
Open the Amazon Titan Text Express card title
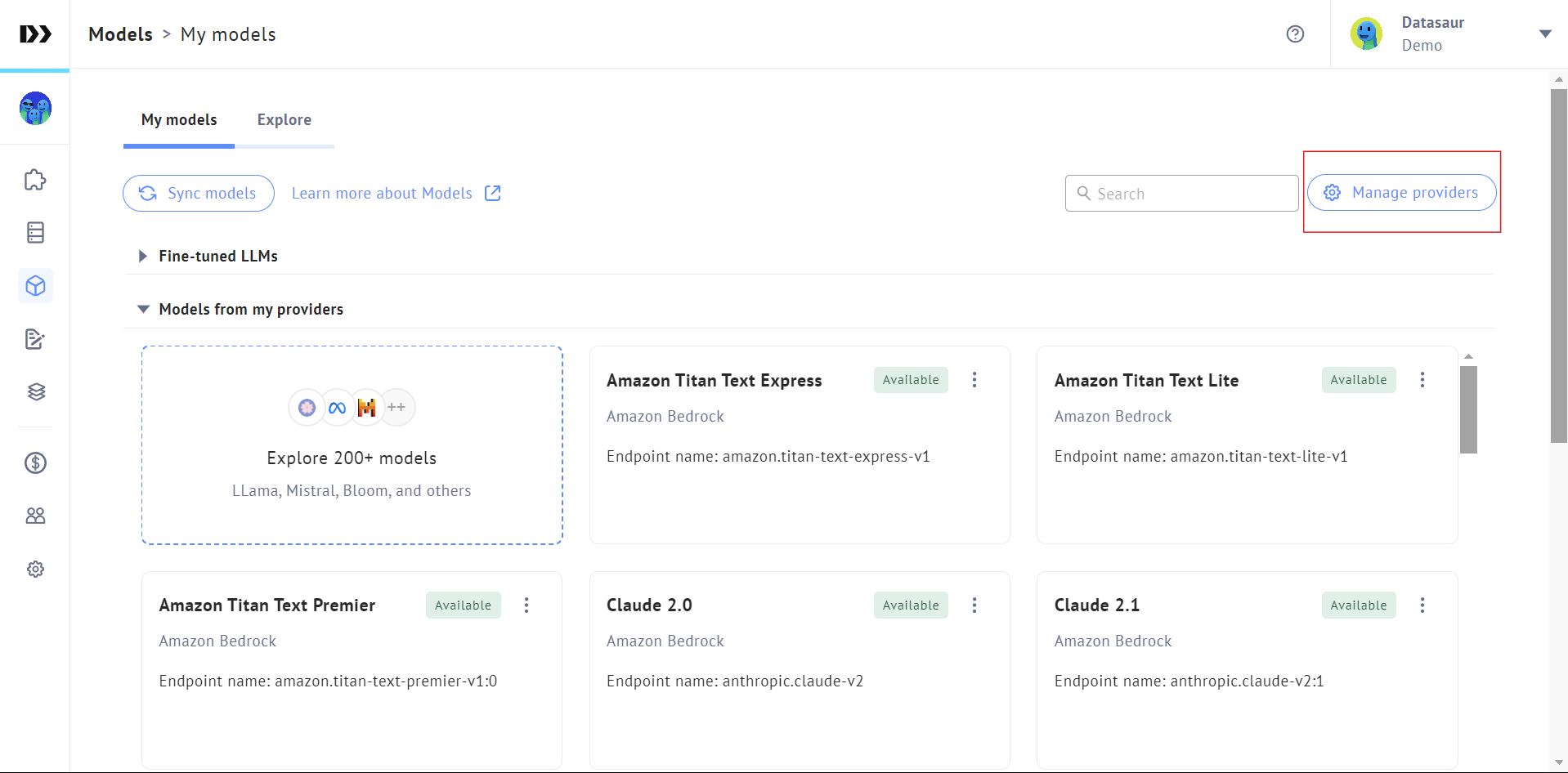pyautogui.click(x=714, y=381)
